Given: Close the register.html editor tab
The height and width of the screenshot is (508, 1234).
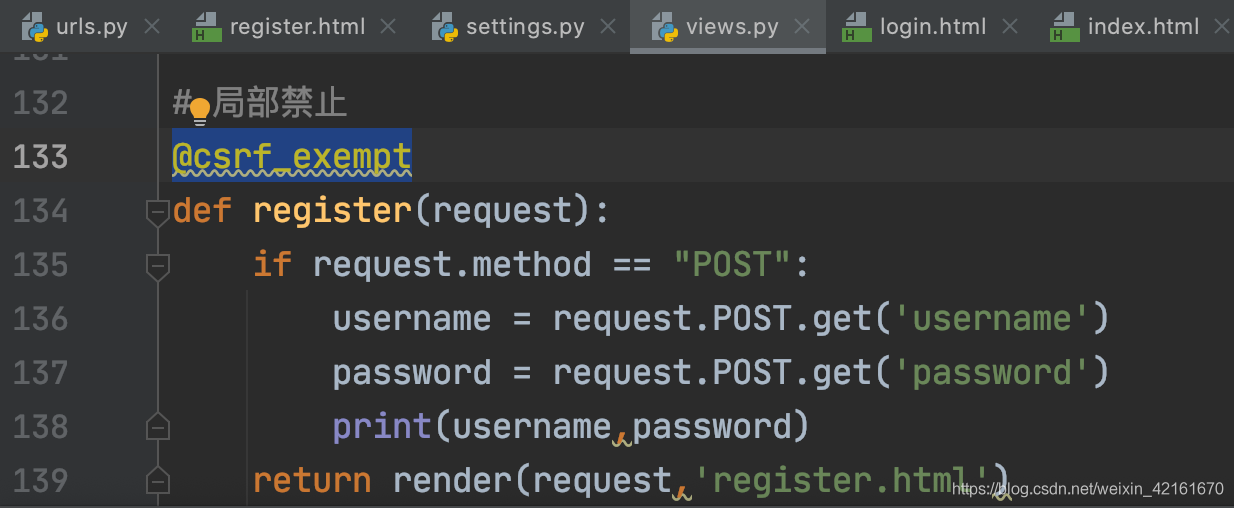Looking at the screenshot, I should click(389, 27).
